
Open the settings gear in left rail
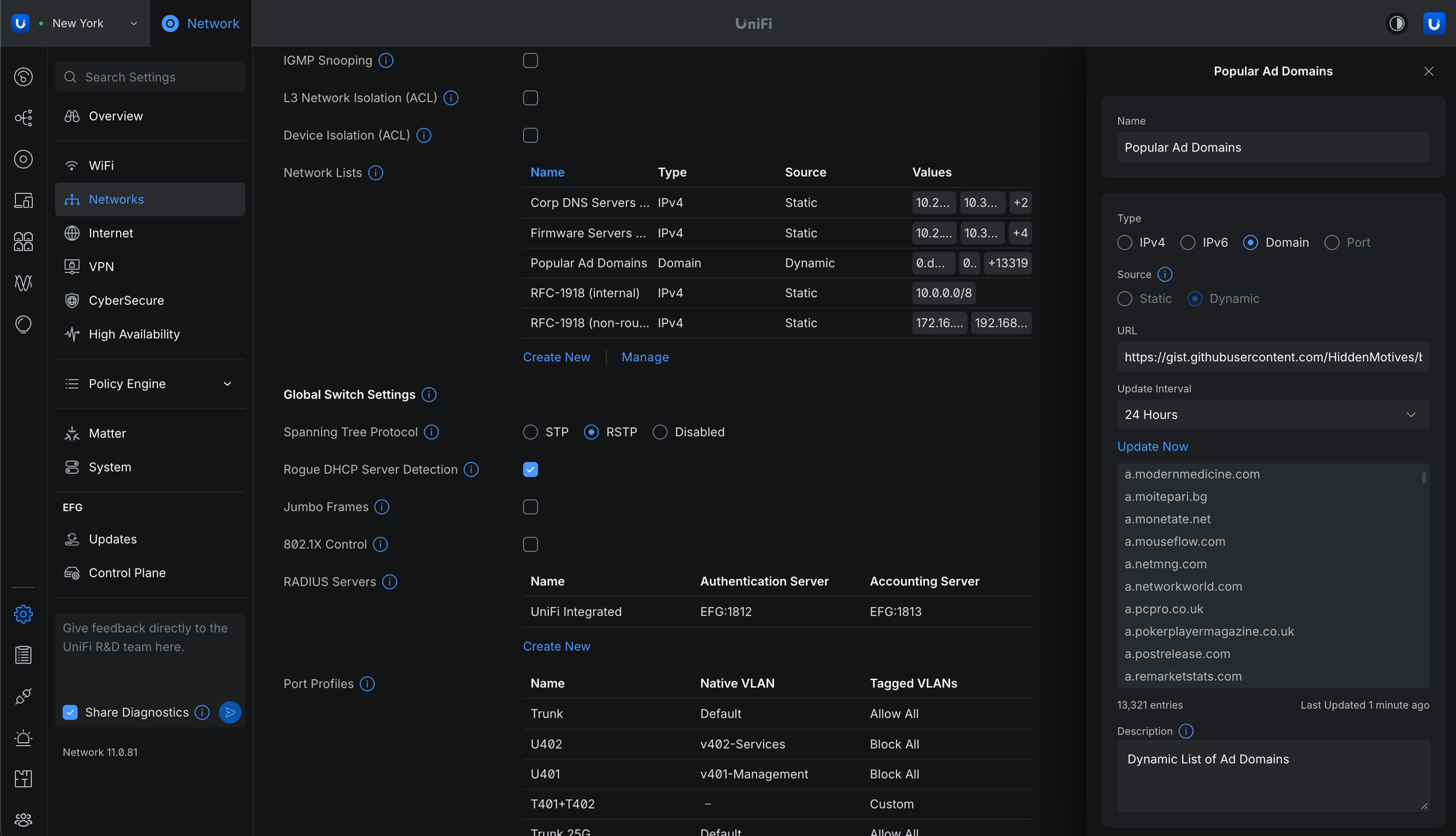click(x=23, y=614)
